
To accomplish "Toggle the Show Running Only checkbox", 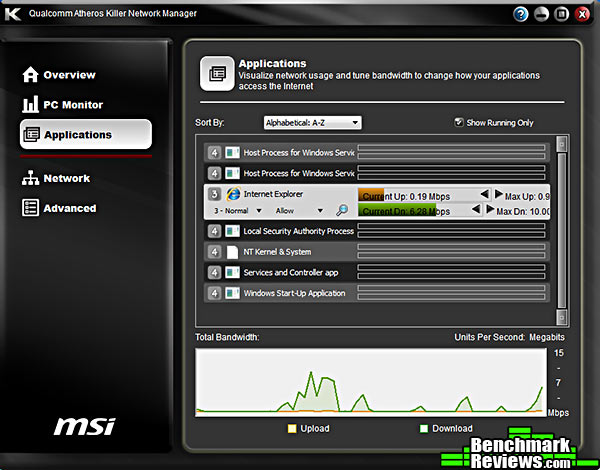I will [459, 123].
